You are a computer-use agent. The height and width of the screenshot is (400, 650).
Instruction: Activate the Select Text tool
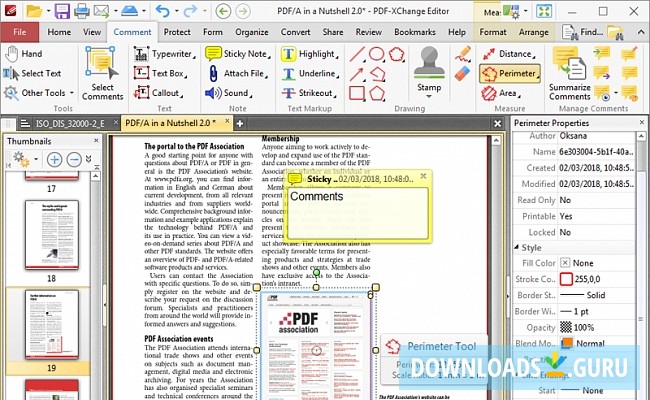tap(32, 73)
